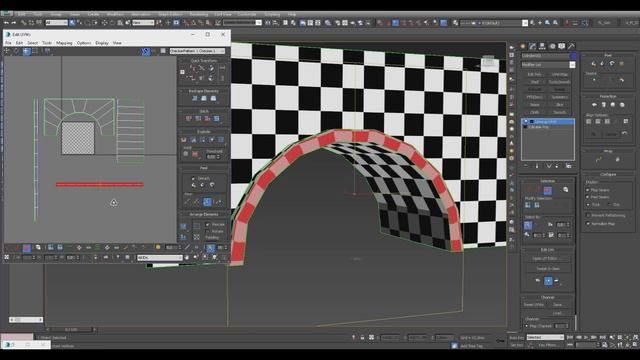640x360 pixels.
Task: Click the Reset UVWs button
Action: click(x=533, y=305)
